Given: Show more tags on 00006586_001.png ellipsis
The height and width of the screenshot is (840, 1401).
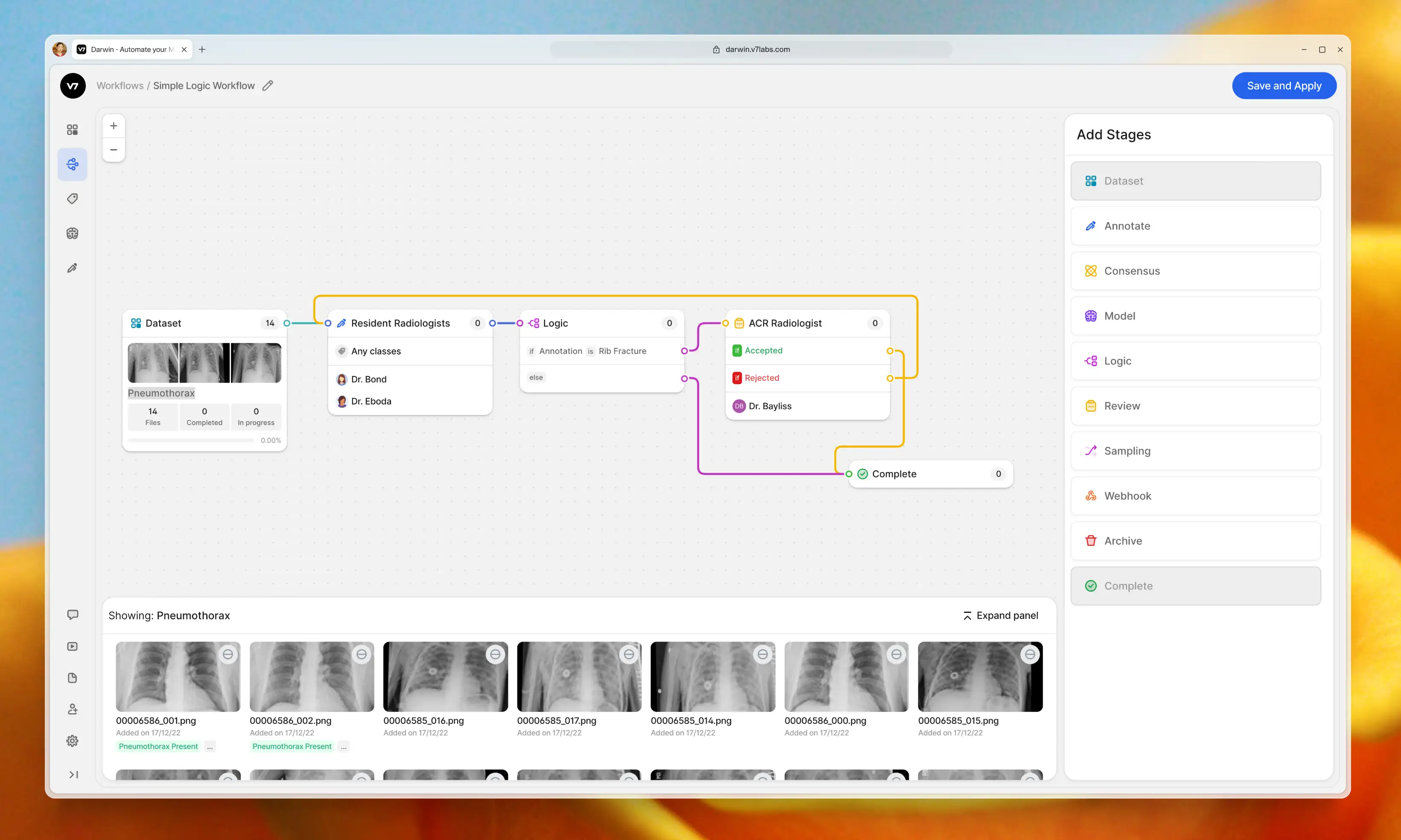Looking at the screenshot, I should [x=210, y=747].
